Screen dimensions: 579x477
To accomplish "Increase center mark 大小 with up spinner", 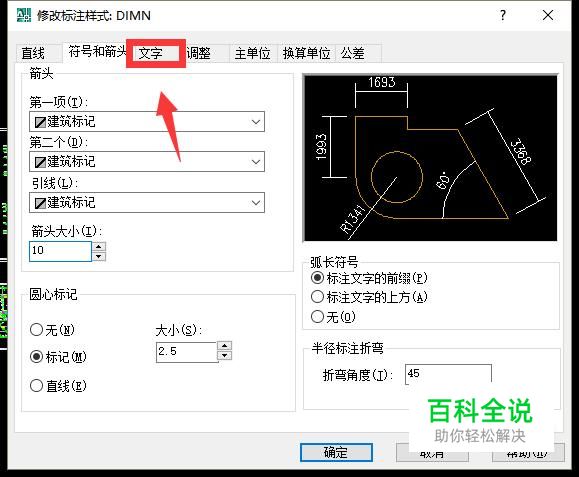I will 225,346.
